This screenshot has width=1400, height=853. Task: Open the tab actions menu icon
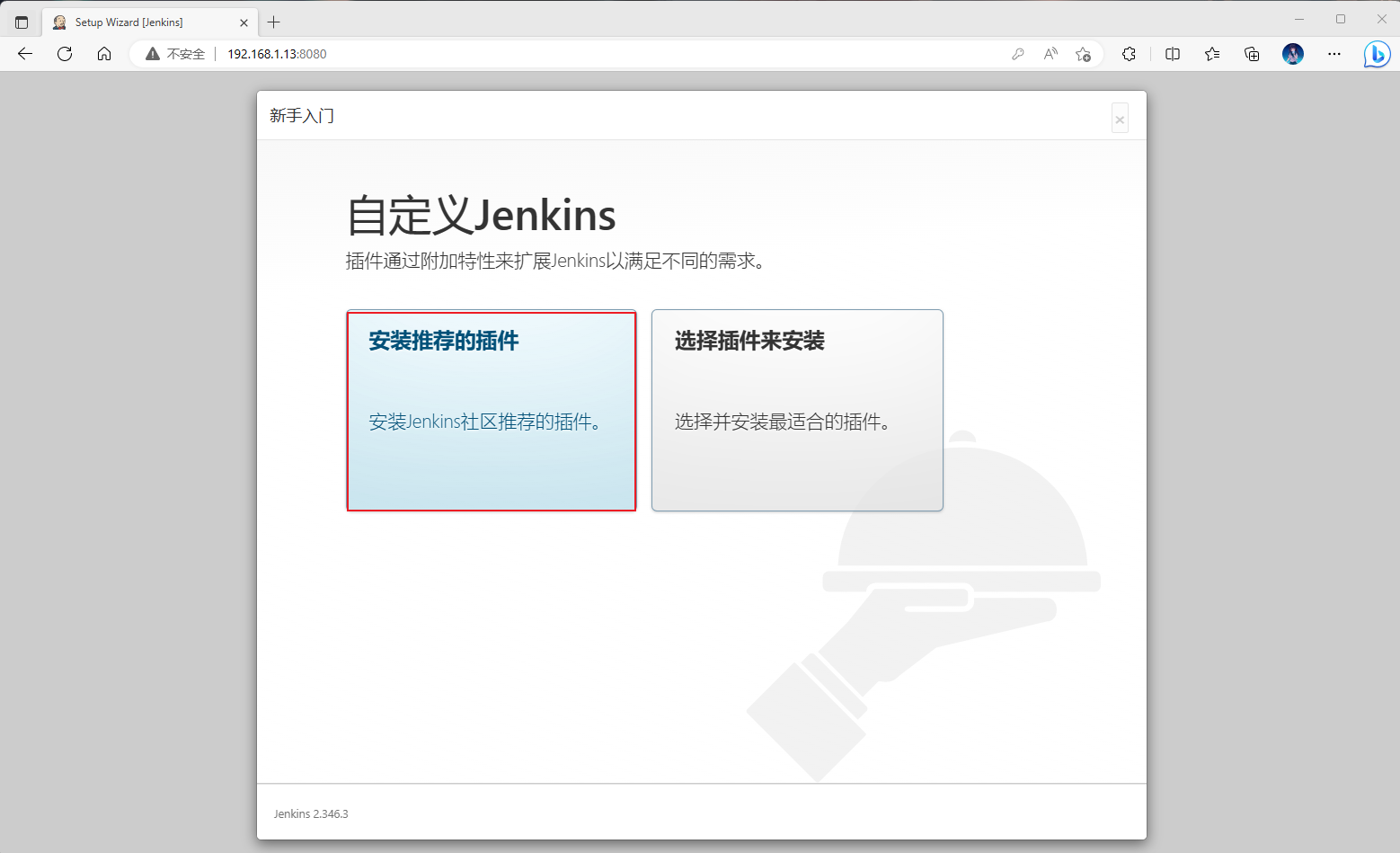pyautogui.click(x=22, y=22)
